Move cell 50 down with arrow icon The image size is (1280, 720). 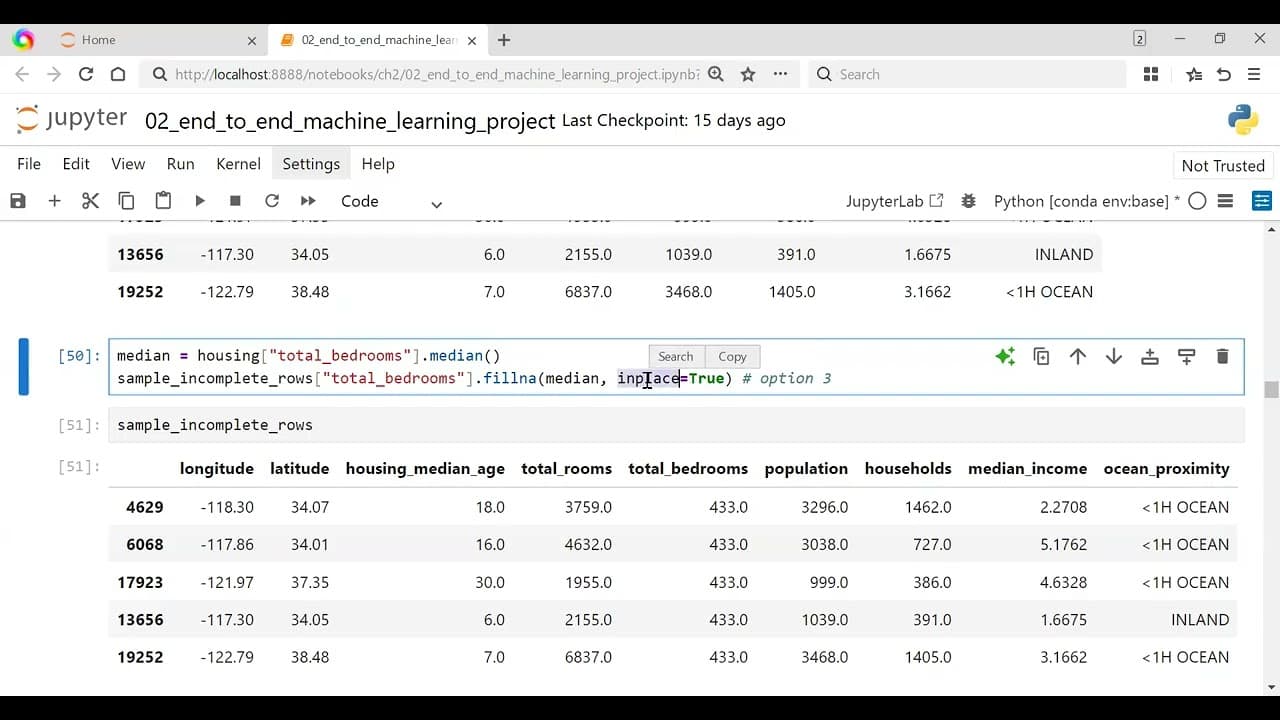tap(1114, 356)
